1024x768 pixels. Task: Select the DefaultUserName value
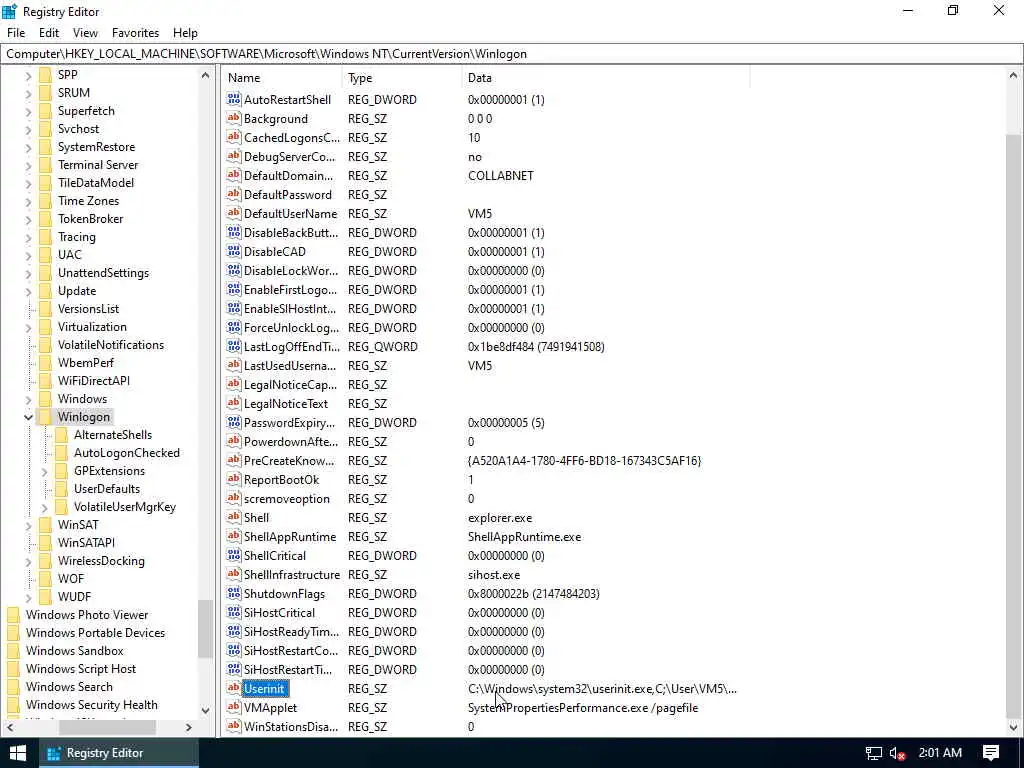coord(291,214)
